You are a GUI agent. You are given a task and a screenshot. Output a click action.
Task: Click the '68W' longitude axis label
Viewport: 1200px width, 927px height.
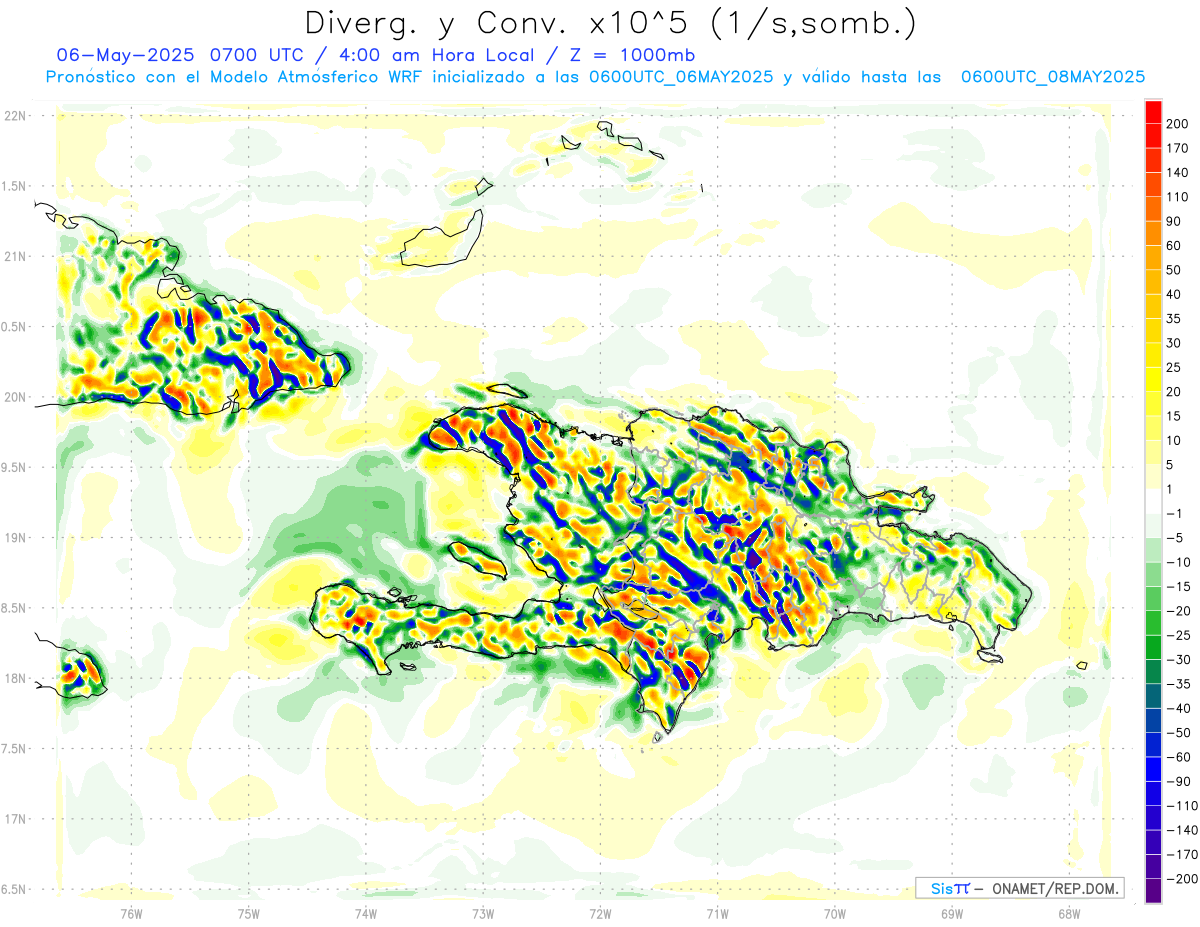(x=1069, y=913)
